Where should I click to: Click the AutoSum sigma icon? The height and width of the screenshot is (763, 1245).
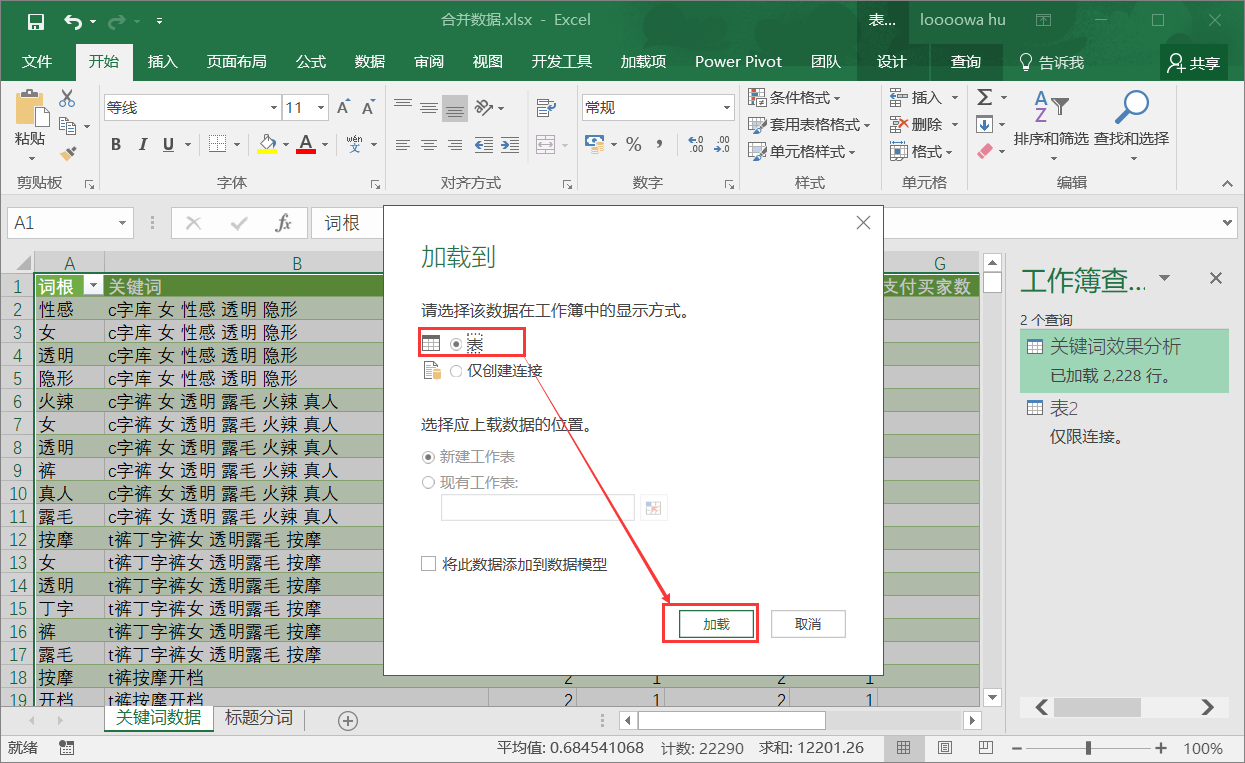pyautogui.click(x=984, y=97)
